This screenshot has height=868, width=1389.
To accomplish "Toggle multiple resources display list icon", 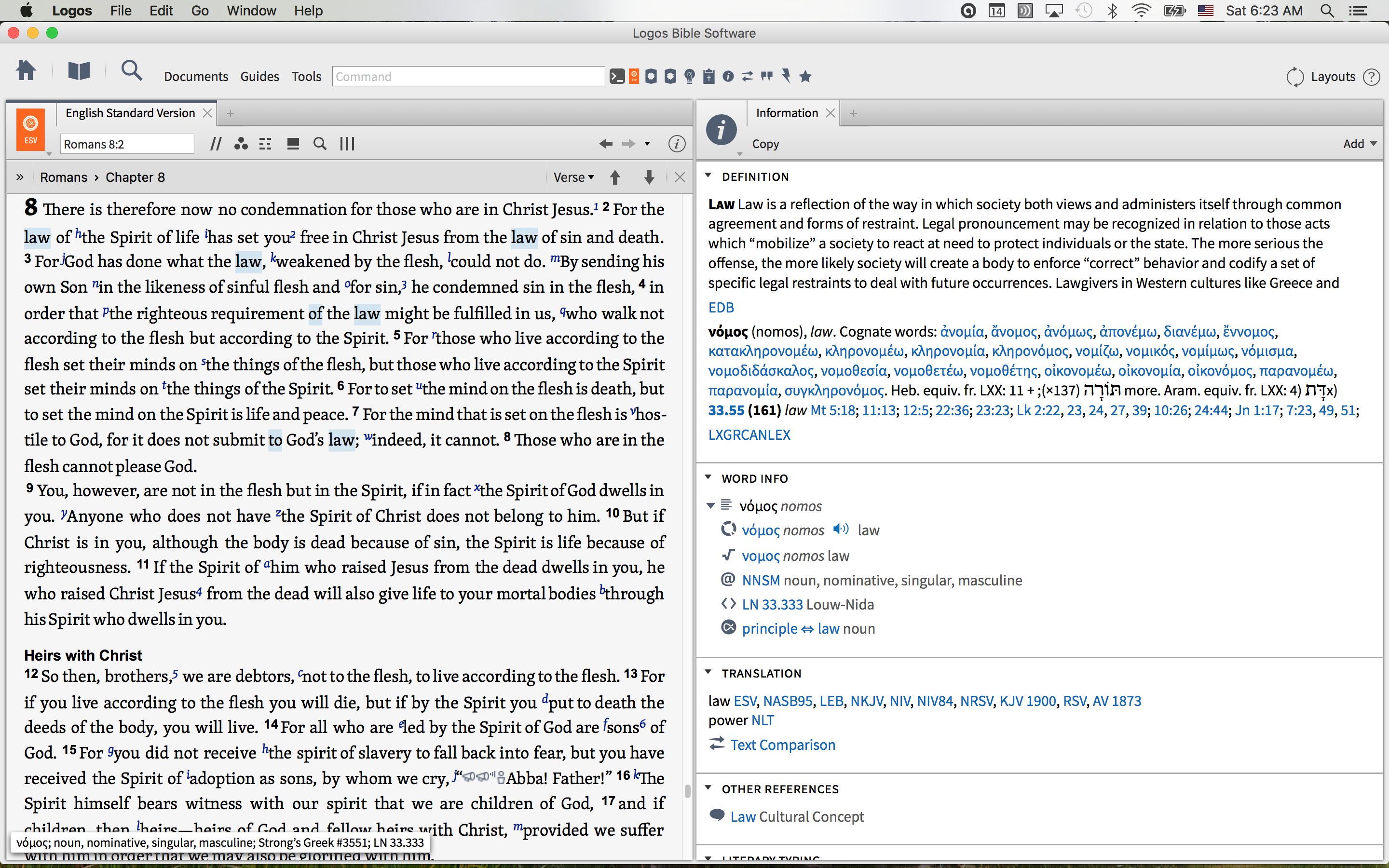I will (x=265, y=144).
